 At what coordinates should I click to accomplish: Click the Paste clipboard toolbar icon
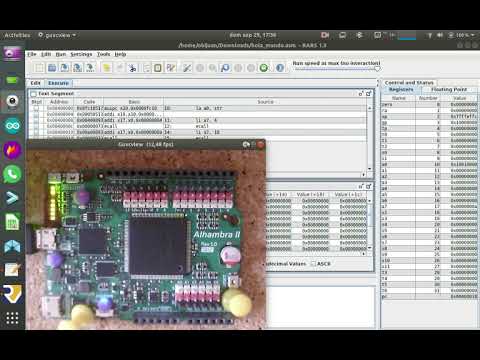point(158,68)
